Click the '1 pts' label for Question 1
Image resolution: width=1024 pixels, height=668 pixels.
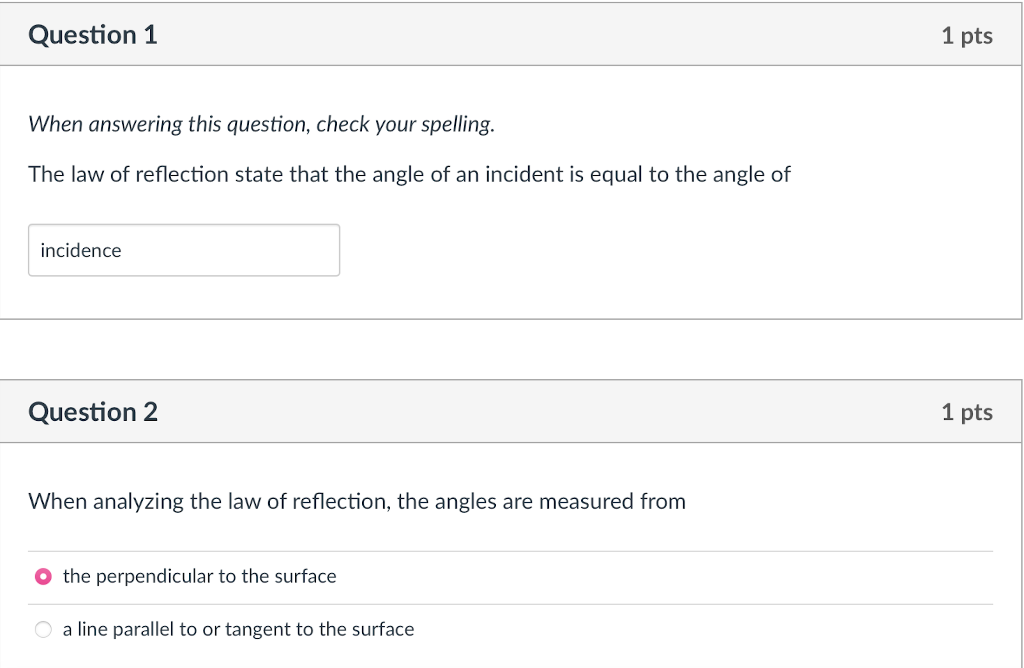tap(967, 34)
